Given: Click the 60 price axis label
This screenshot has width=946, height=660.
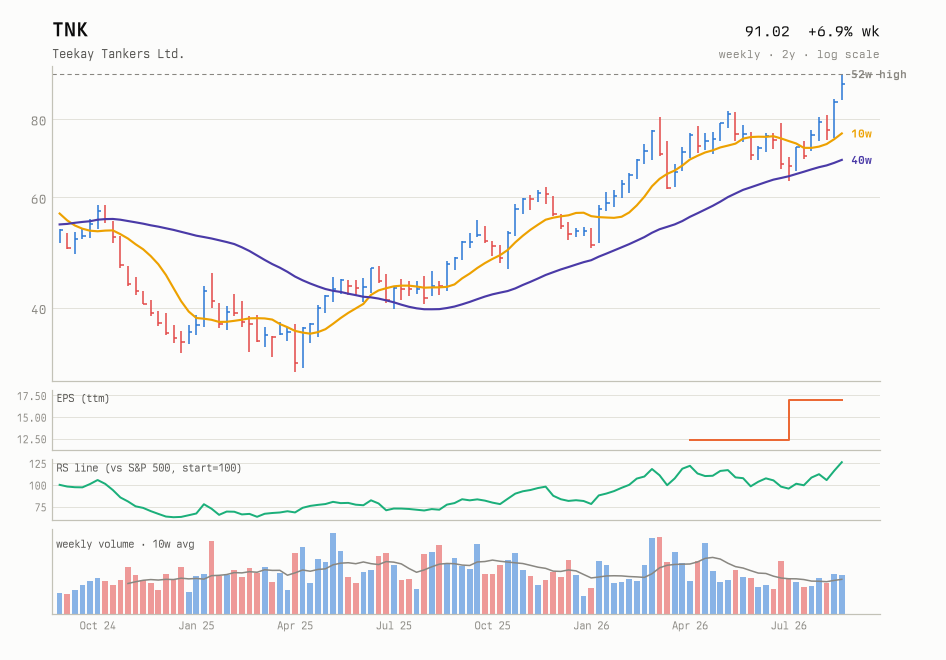Looking at the screenshot, I should coord(39,198).
